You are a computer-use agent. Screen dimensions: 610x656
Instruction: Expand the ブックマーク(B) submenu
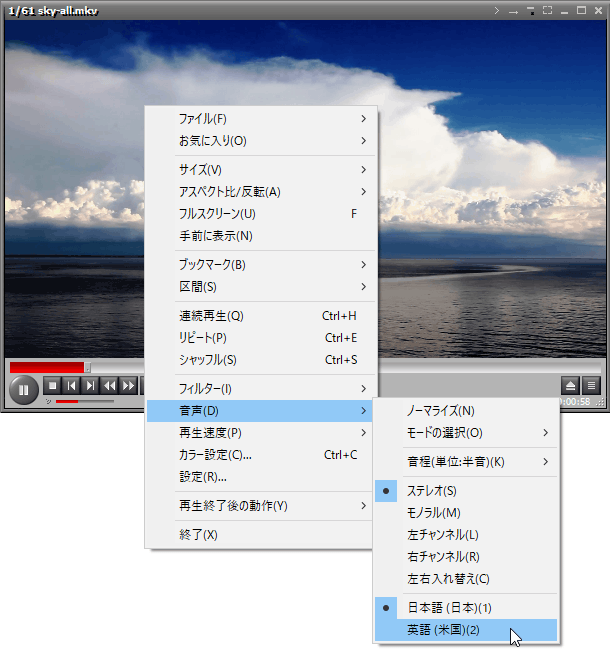coord(261,265)
